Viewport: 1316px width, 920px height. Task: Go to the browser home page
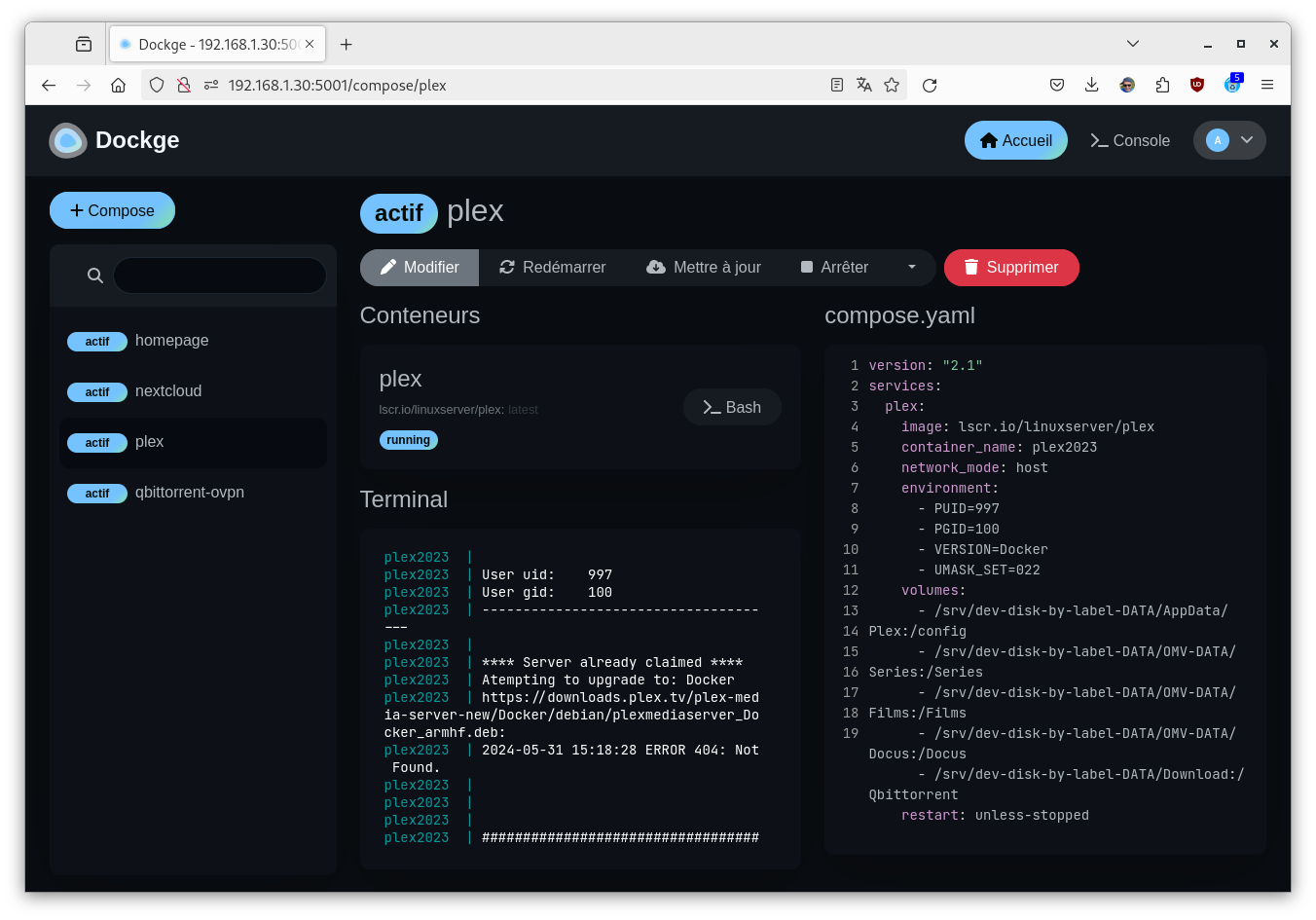[x=119, y=85]
